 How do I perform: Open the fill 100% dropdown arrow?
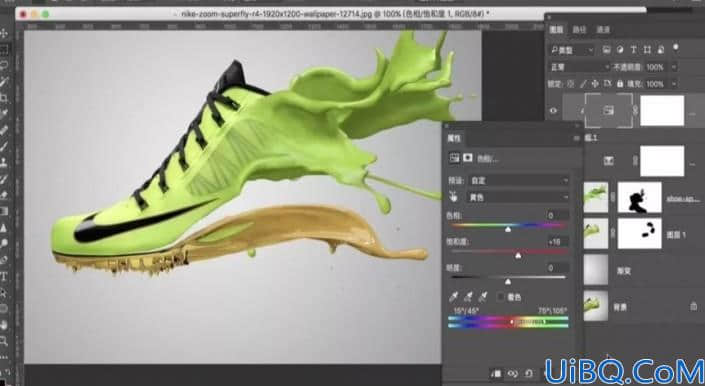674,84
